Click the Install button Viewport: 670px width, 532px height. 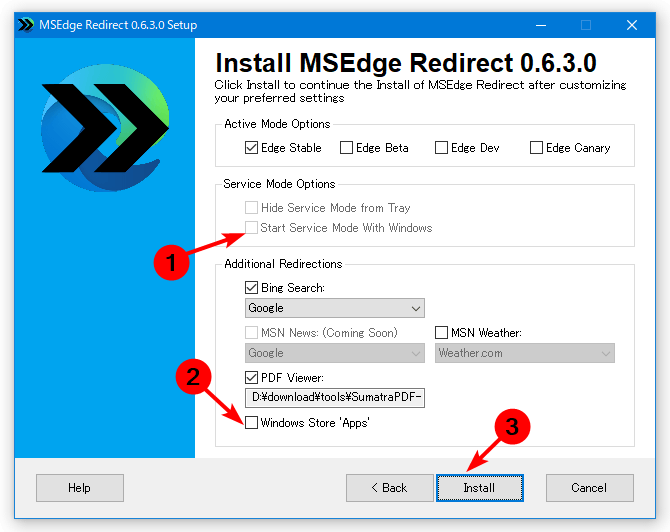click(x=480, y=488)
